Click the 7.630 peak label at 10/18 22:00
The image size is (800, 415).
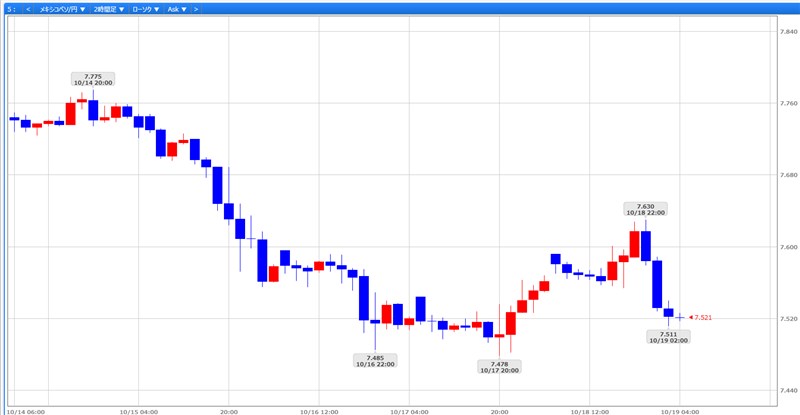pyautogui.click(x=645, y=209)
